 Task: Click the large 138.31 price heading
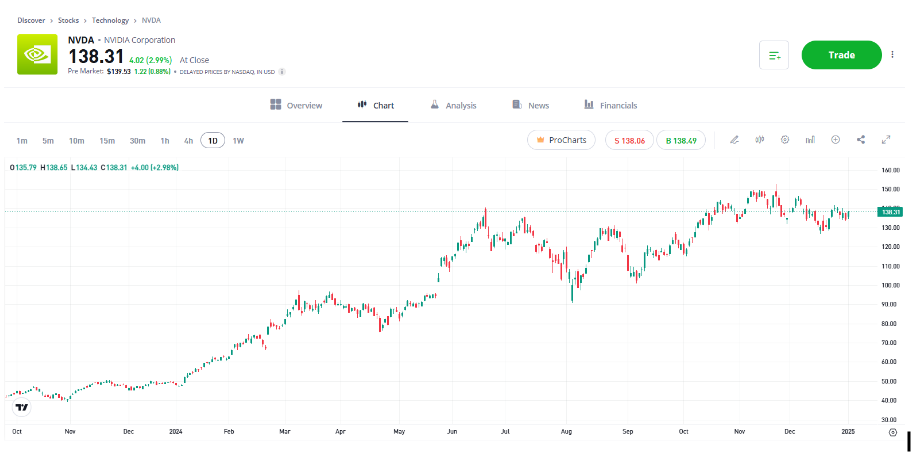(96, 57)
